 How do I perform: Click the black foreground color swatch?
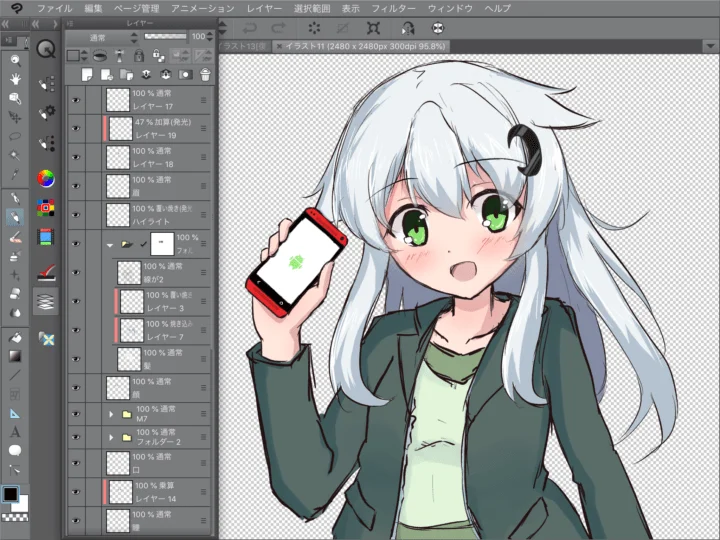[x=10, y=494]
